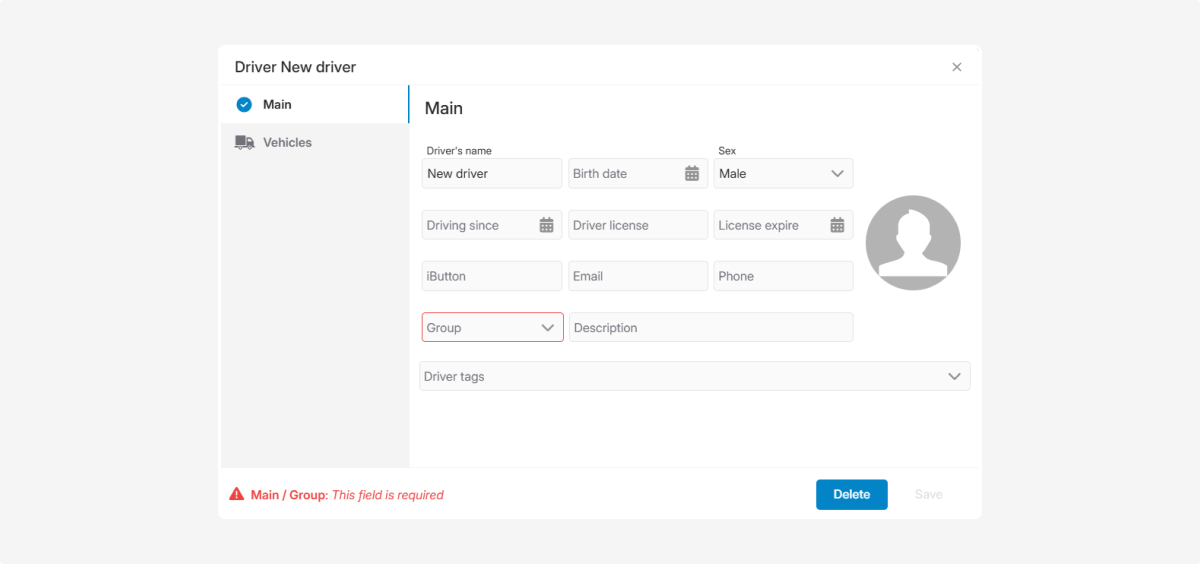
Task: Select the Email text field
Action: (637, 277)
